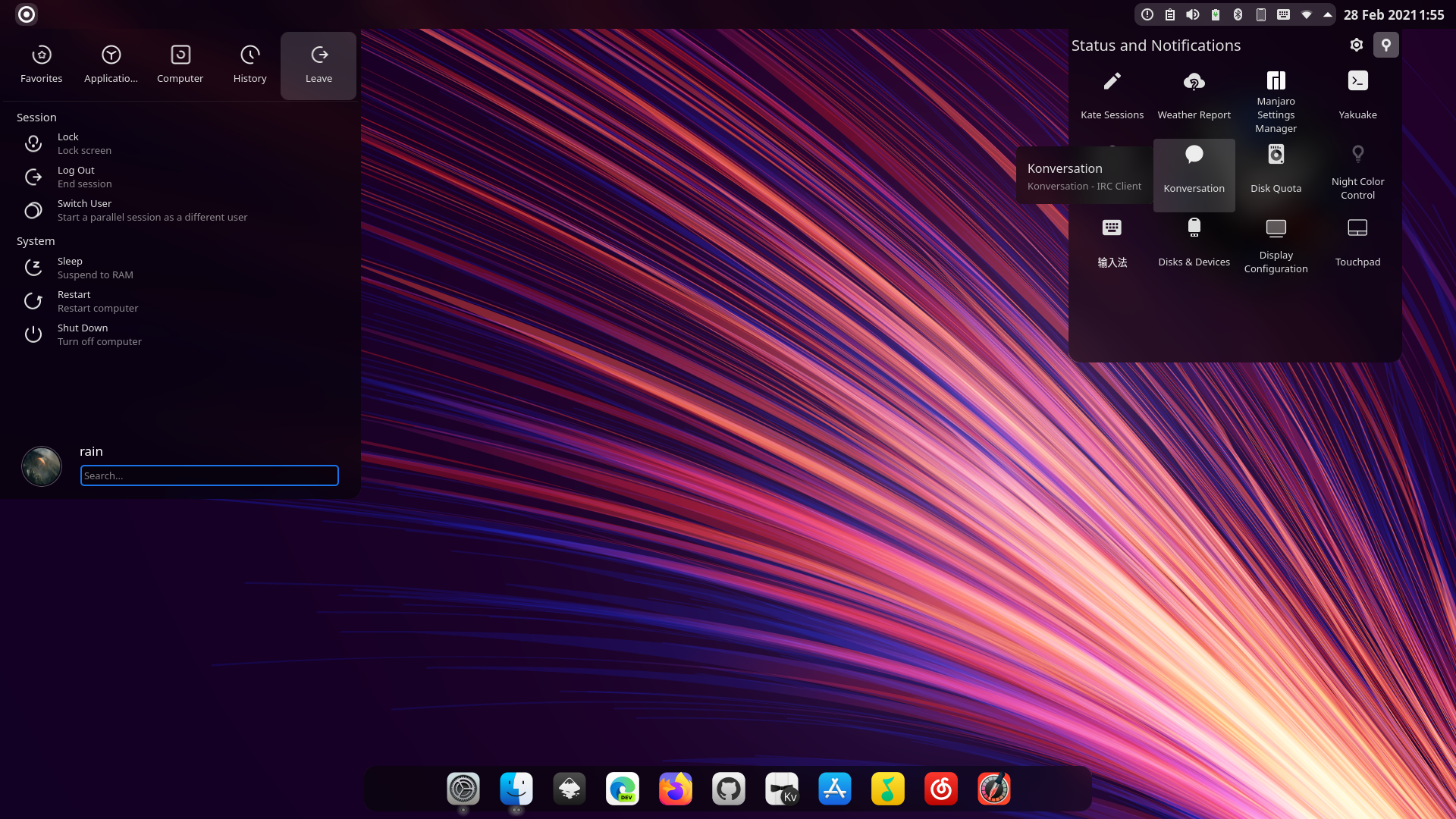
Task: Click the Bluetooth tray icon
Action: [1238, 14]
